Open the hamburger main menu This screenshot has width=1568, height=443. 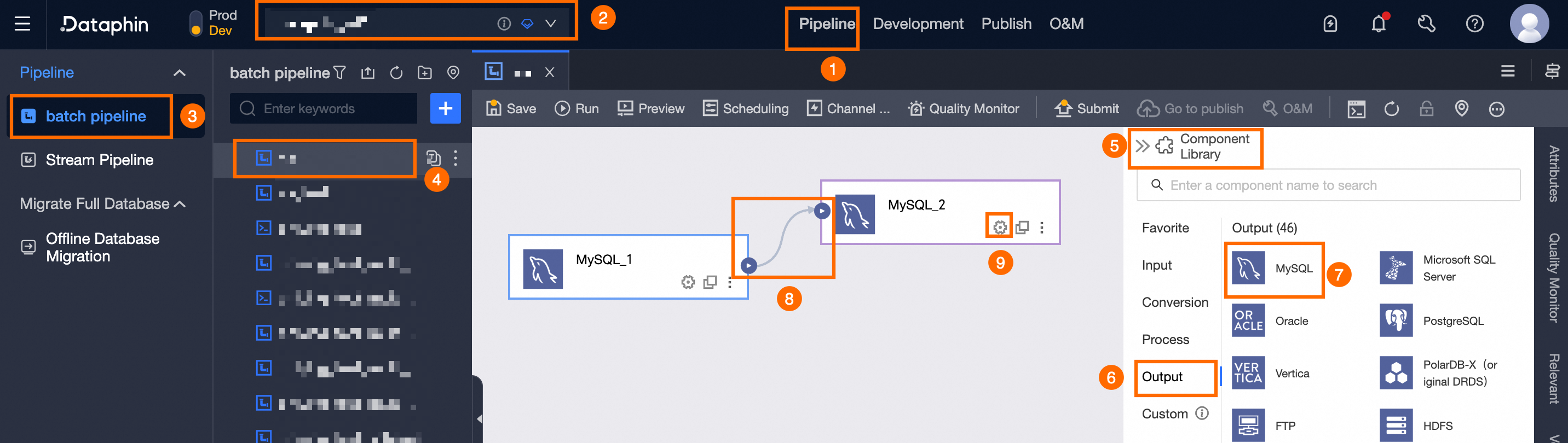tap(22, 24)
